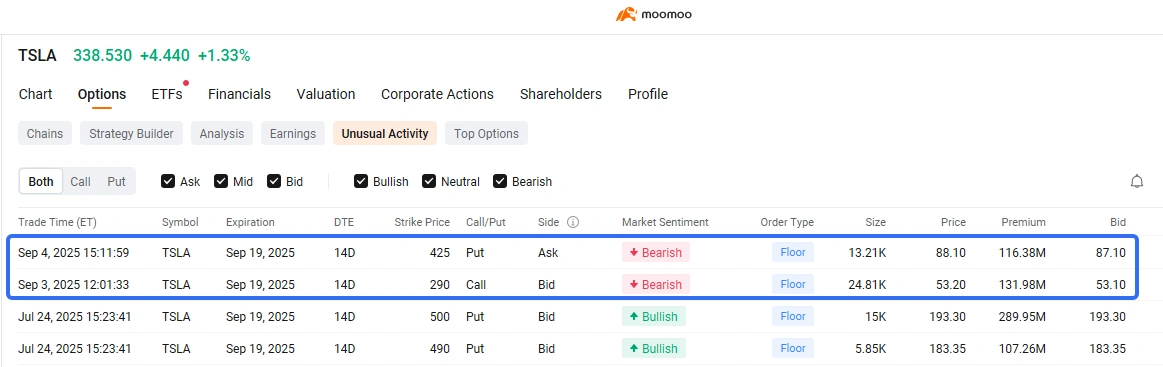This screenshot has width=1163, height=367.
Task: Click the Side column info icon
Action: [573, 222]
